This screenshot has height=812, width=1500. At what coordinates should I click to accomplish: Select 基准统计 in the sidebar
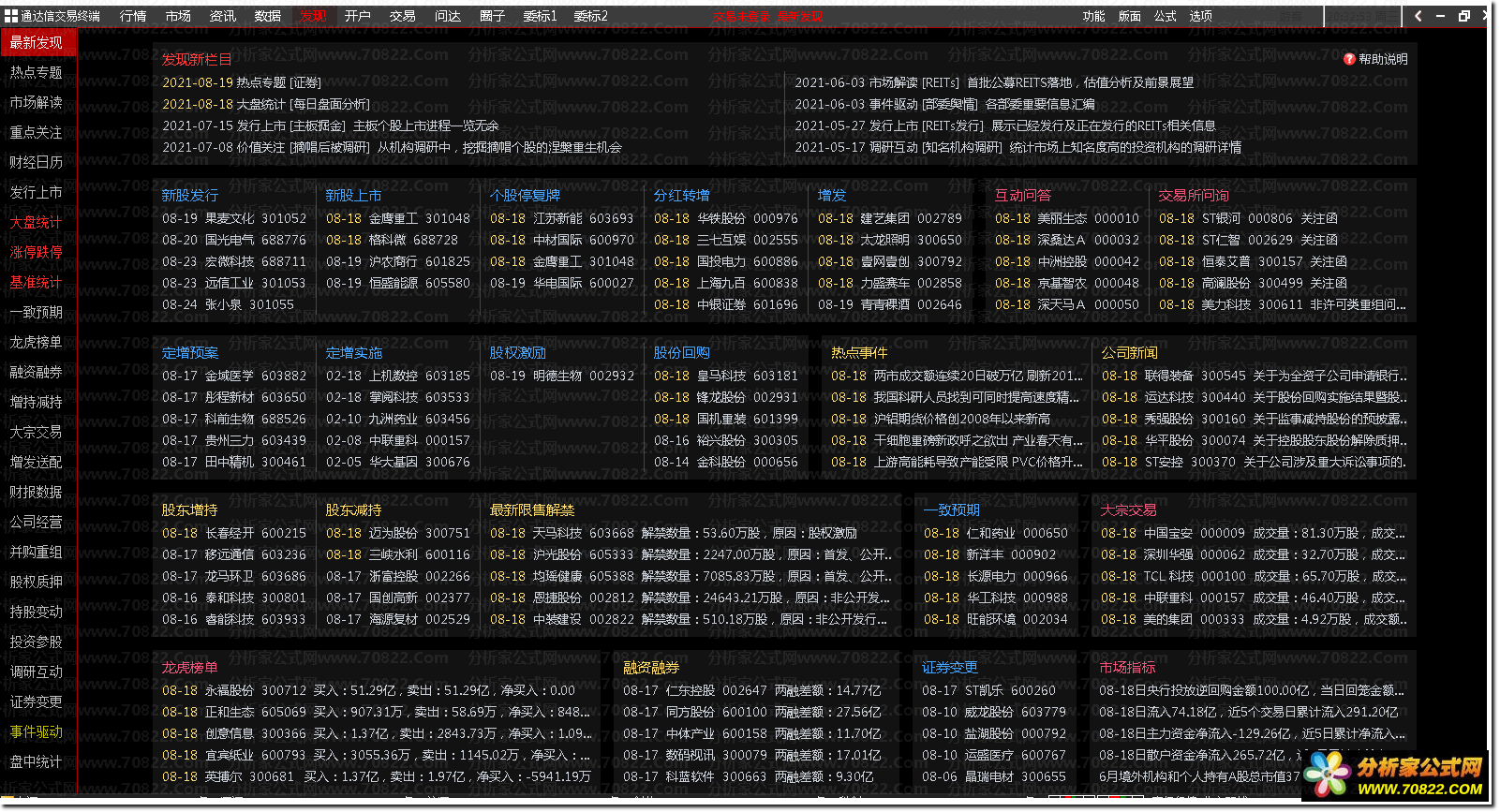37,282
